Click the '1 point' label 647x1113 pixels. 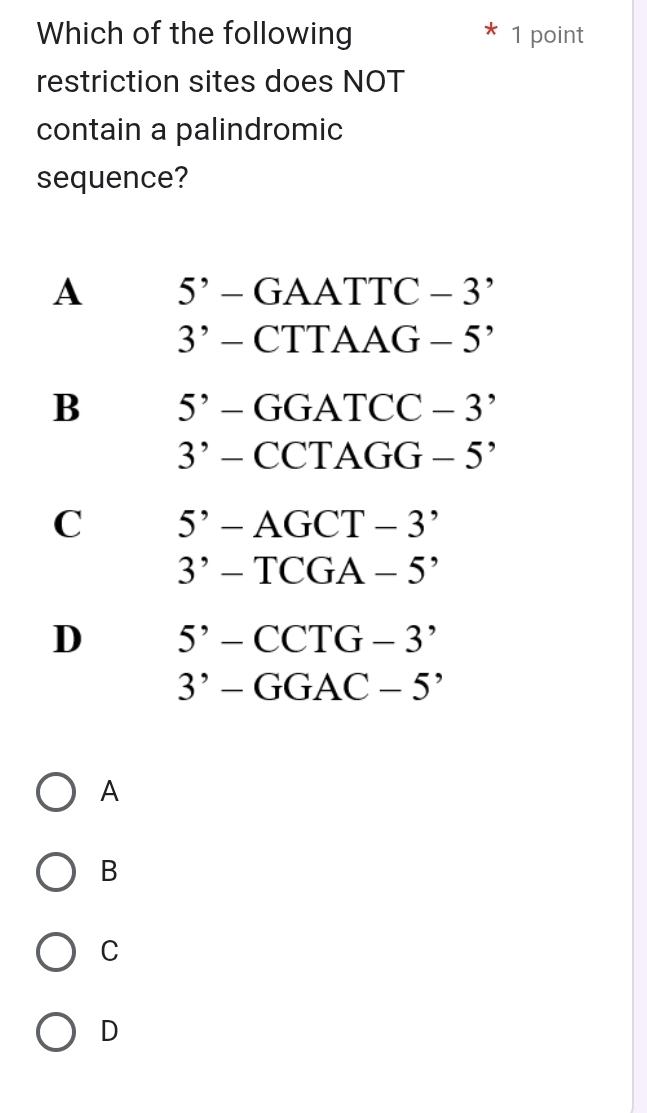pos(547,36)
